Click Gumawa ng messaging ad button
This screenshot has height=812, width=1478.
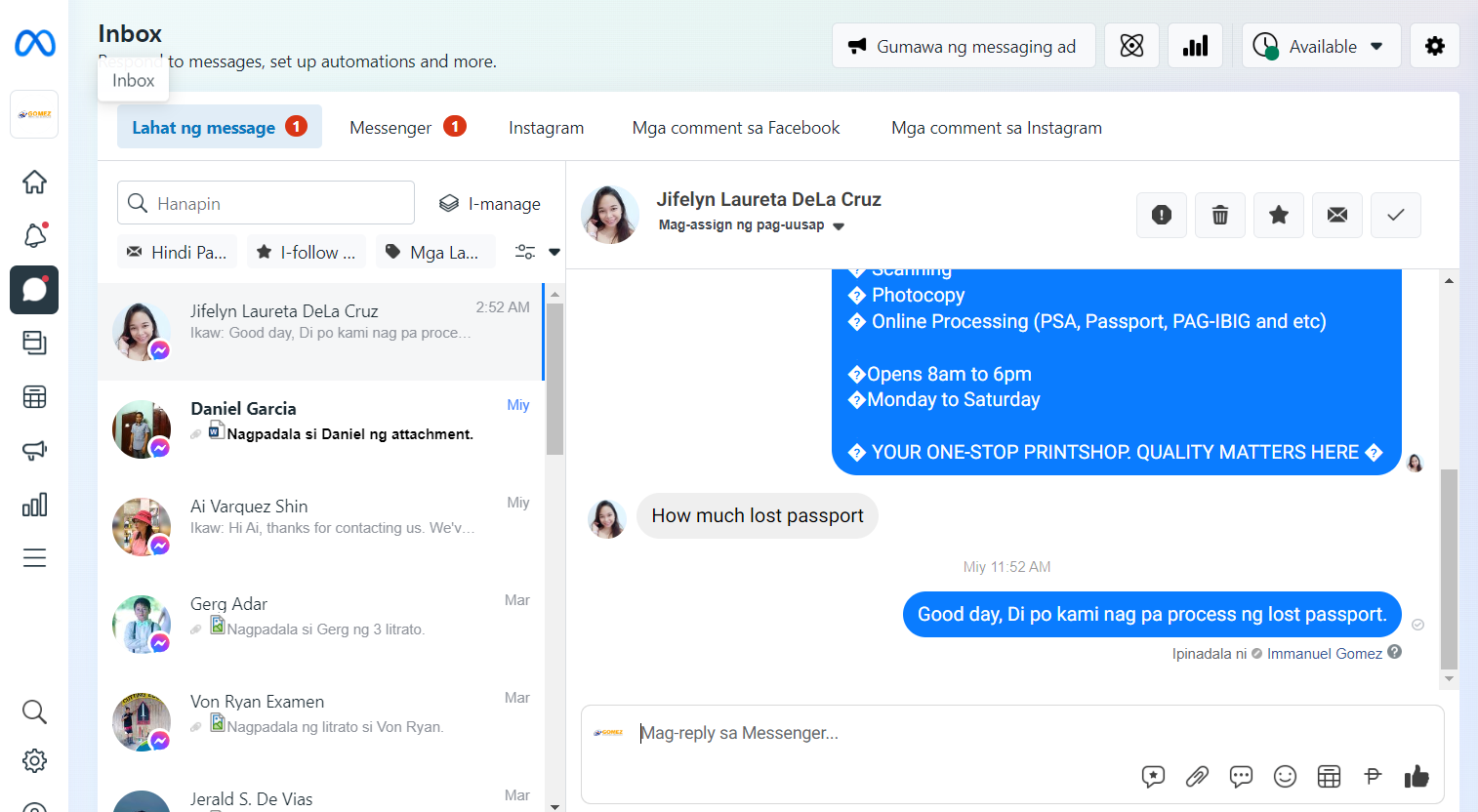pos(964,46)
